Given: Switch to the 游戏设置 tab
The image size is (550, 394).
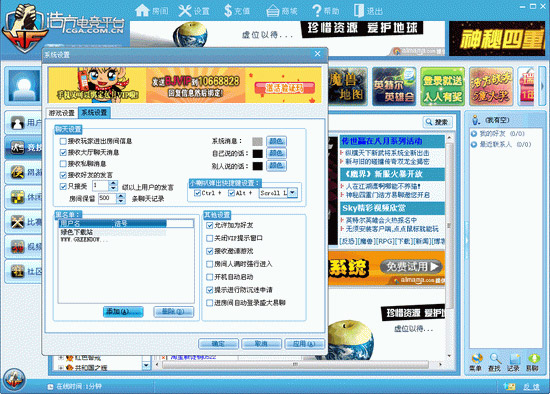Looking at the screenshot, I should pyautogui.click(x=62, y=113).
